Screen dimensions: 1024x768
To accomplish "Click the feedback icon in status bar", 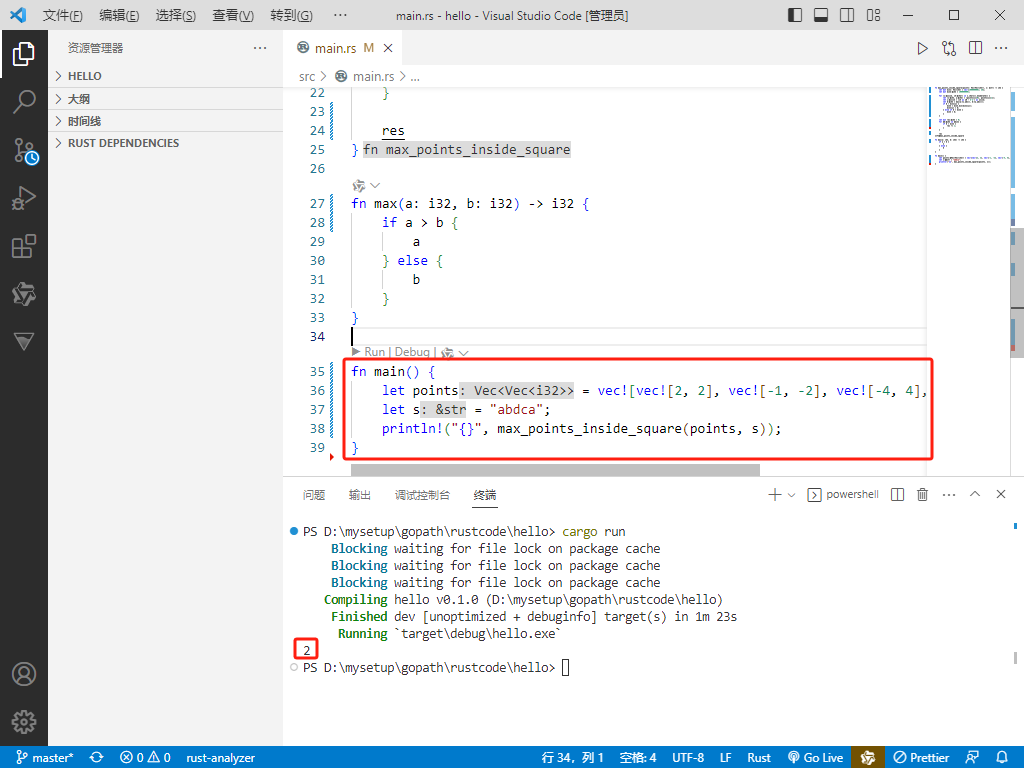I will [x=972, y=758].
